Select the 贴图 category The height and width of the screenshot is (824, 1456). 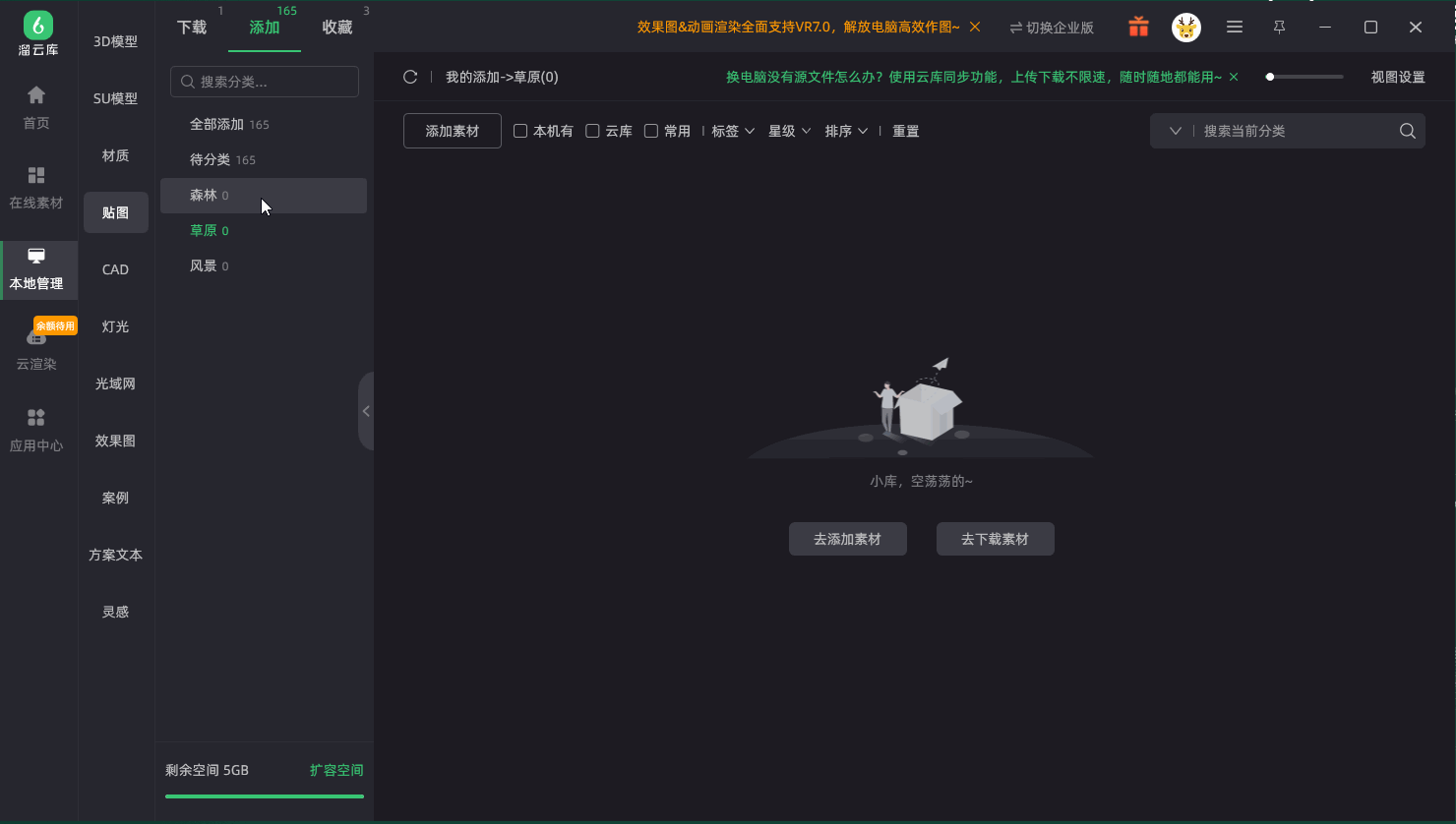click(x=116, y=212)
